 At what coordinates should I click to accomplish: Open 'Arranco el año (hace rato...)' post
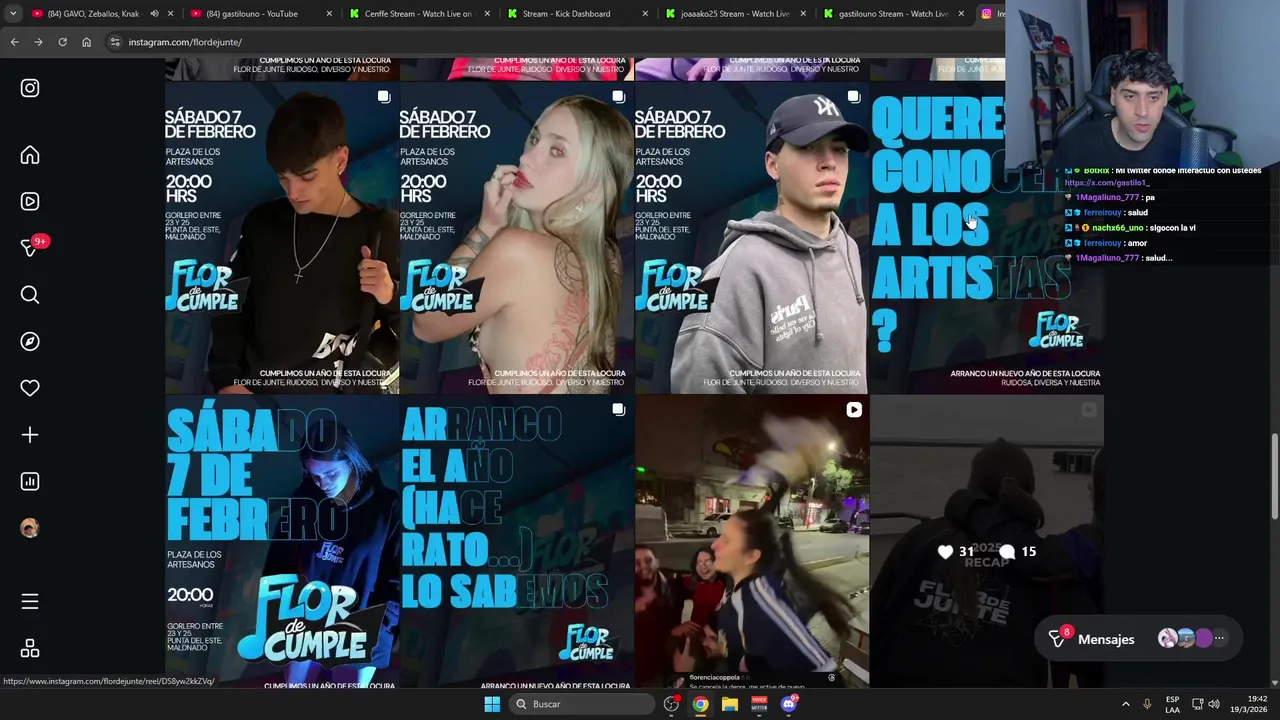click(x=516, y=542)
